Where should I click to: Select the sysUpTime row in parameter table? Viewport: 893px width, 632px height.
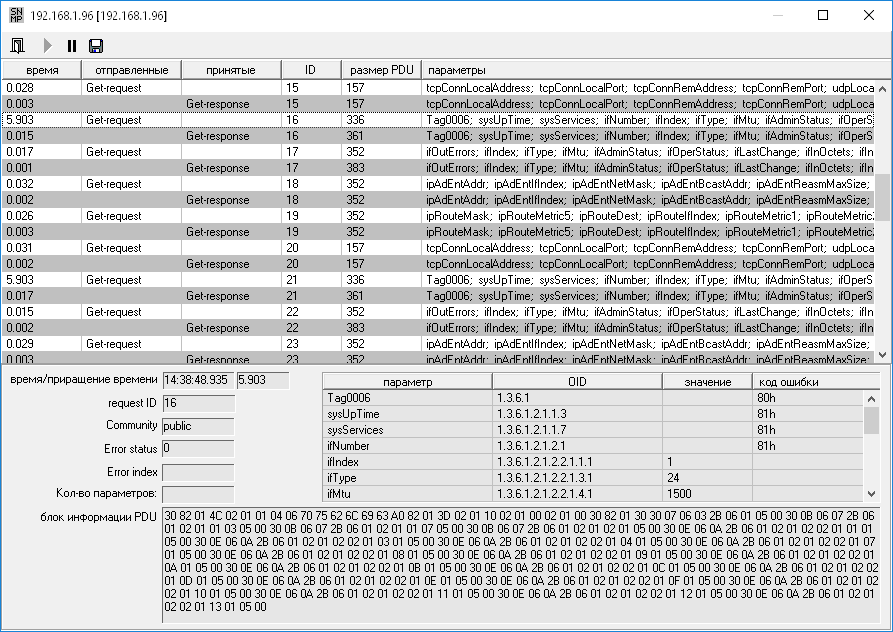coord(408,414)
